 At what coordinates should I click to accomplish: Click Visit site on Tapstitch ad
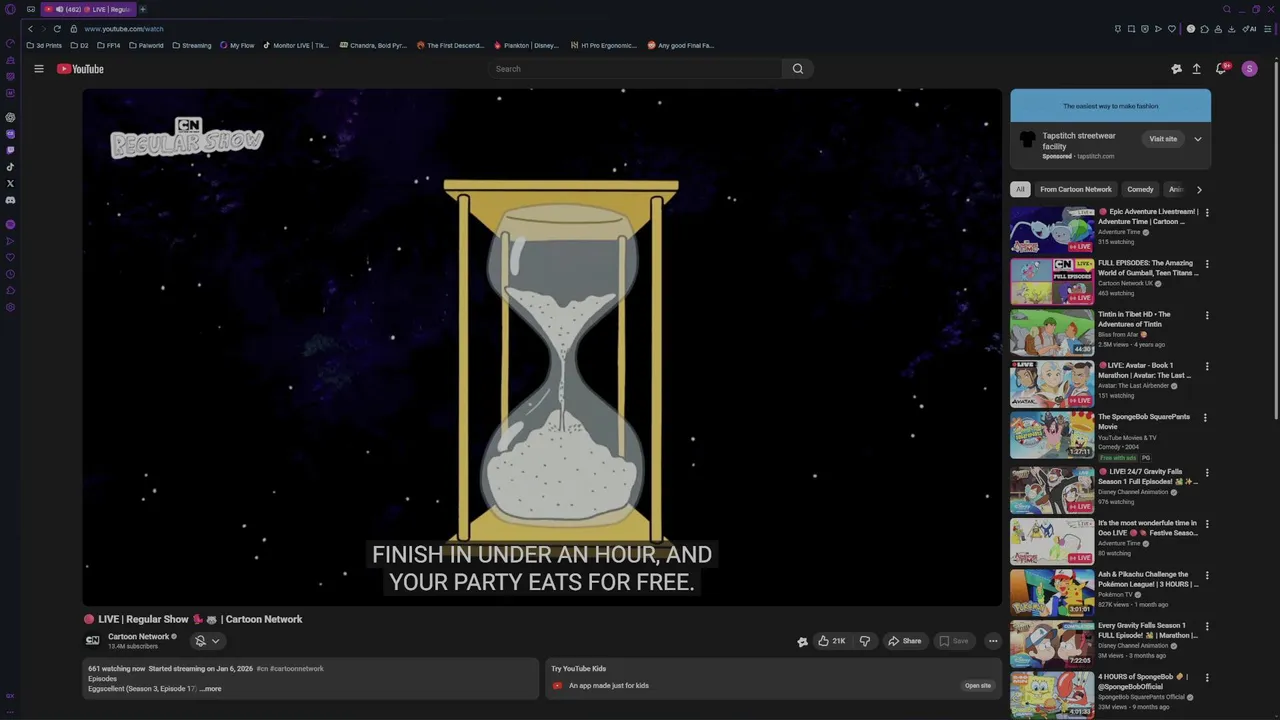1163,139
